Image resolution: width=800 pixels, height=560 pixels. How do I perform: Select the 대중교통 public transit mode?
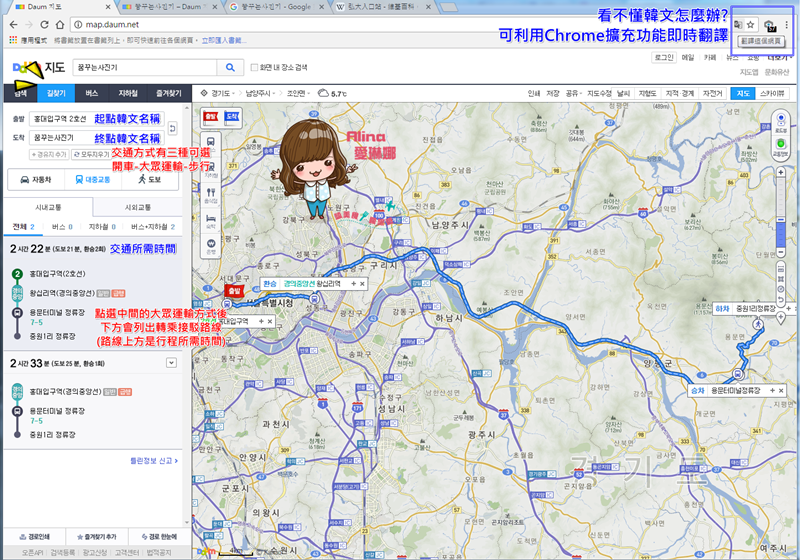click(93, 180)
